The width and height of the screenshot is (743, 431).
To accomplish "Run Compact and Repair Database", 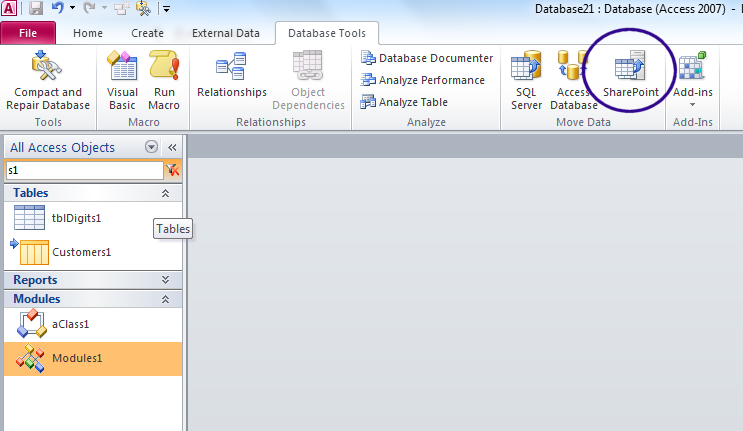I will coord(48,81).
